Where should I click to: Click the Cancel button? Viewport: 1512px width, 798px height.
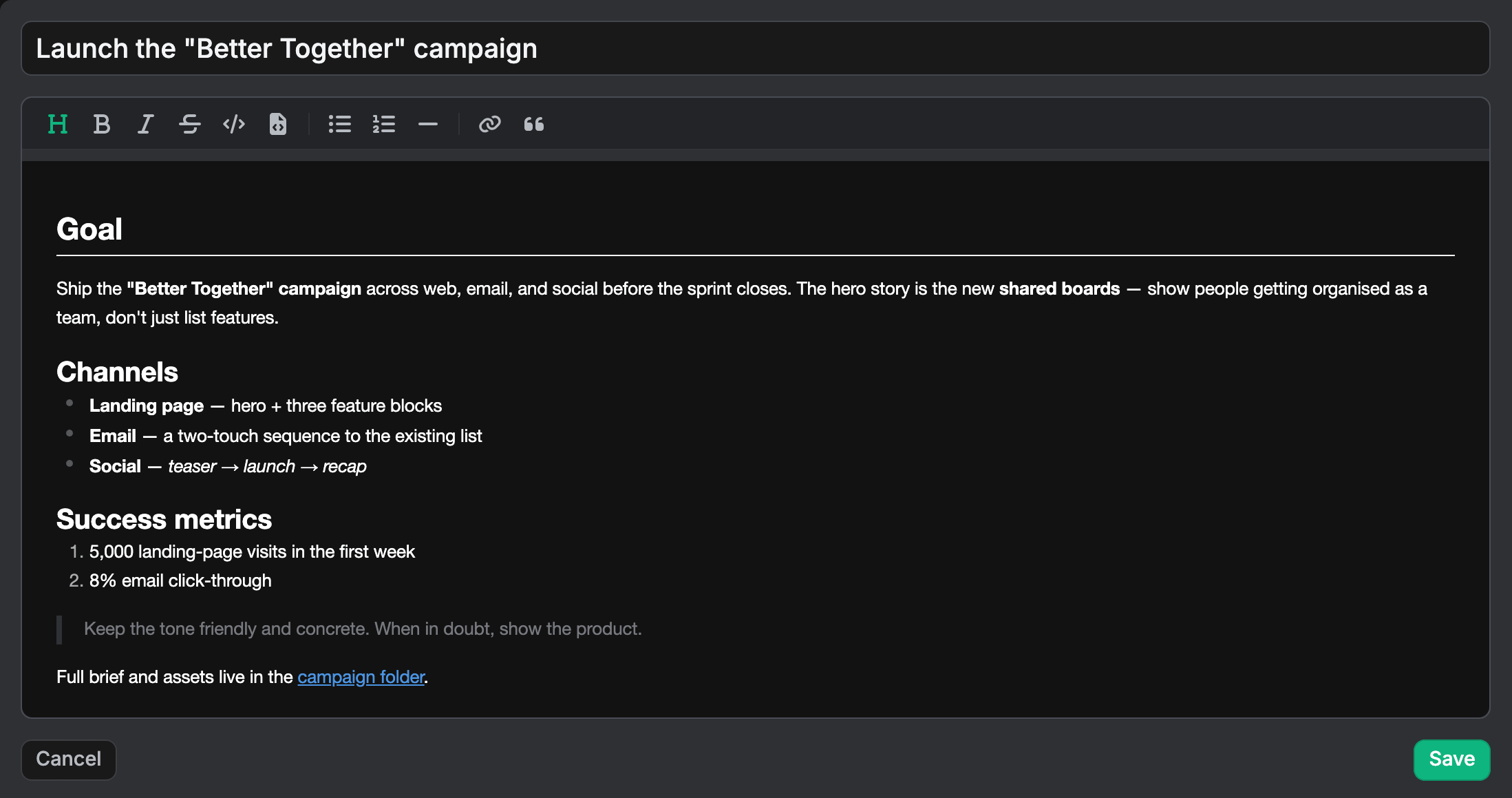[69, 759]
